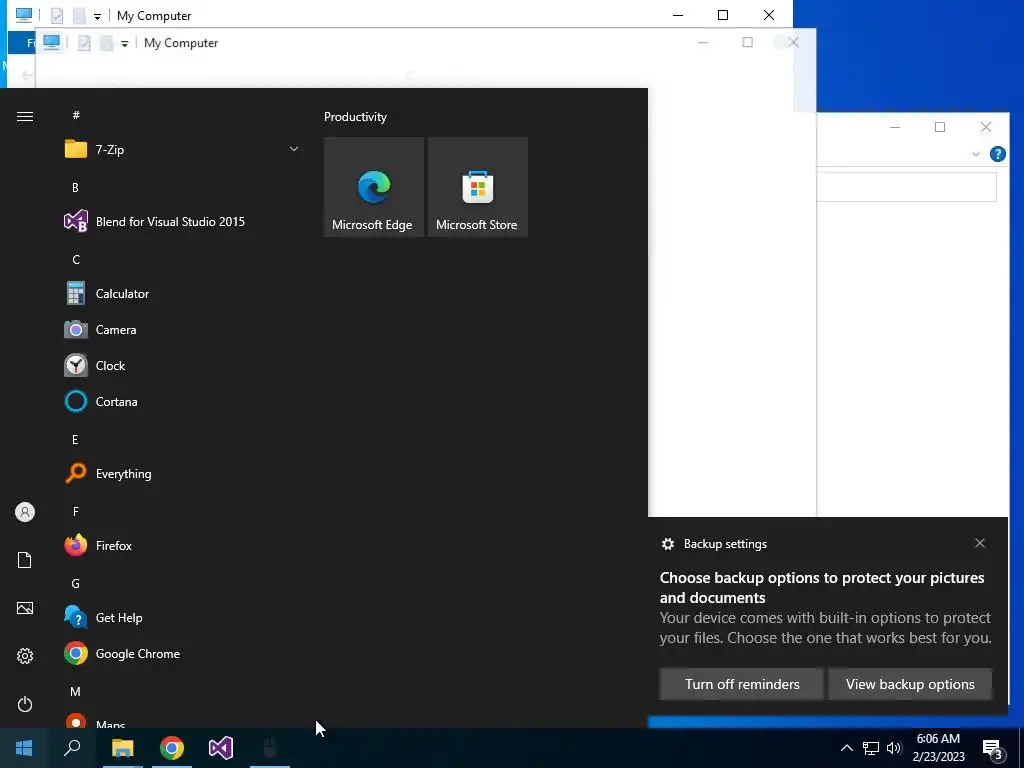Expand the 7-Zip folder chevron
Image resolution: width=1024 pixels, height=768 pixels.
click(x=294, y=150)
